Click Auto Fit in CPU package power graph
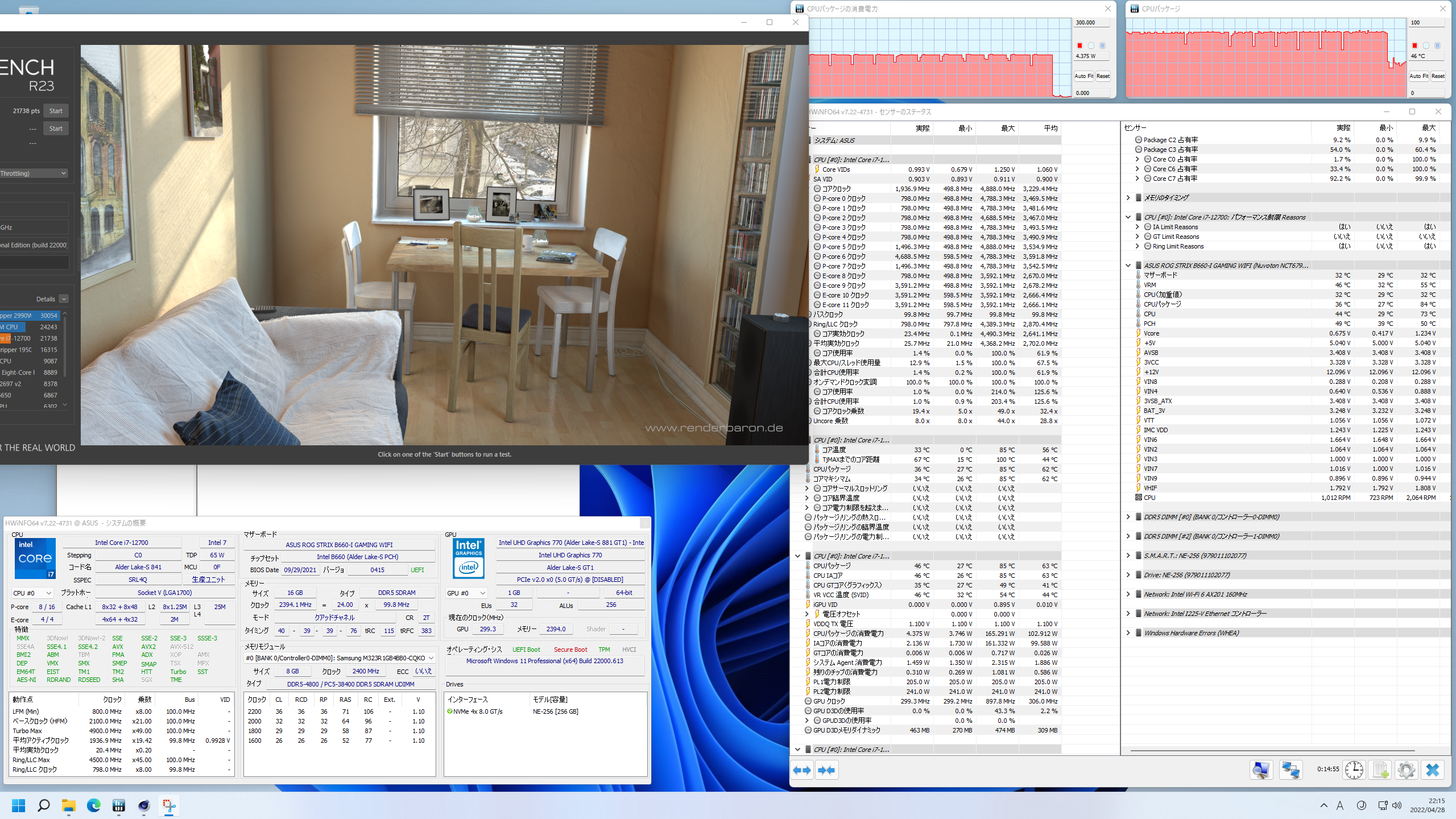 [1083, 76]
